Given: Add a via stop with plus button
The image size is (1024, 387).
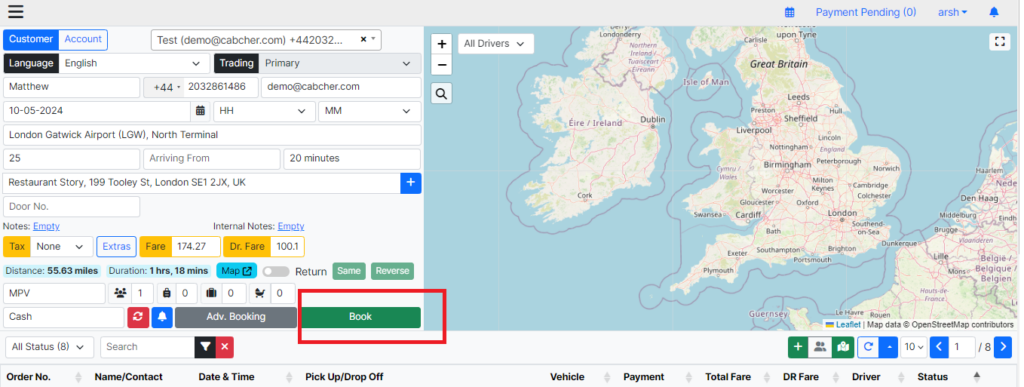Looking at the screenshot, I should 410,183.
